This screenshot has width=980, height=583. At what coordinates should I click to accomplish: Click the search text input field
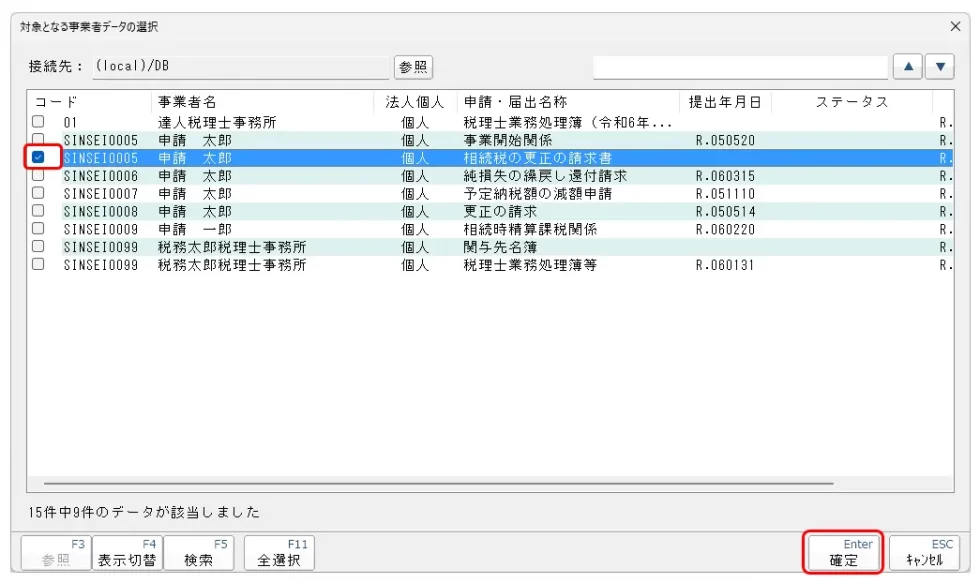(740, 67)
